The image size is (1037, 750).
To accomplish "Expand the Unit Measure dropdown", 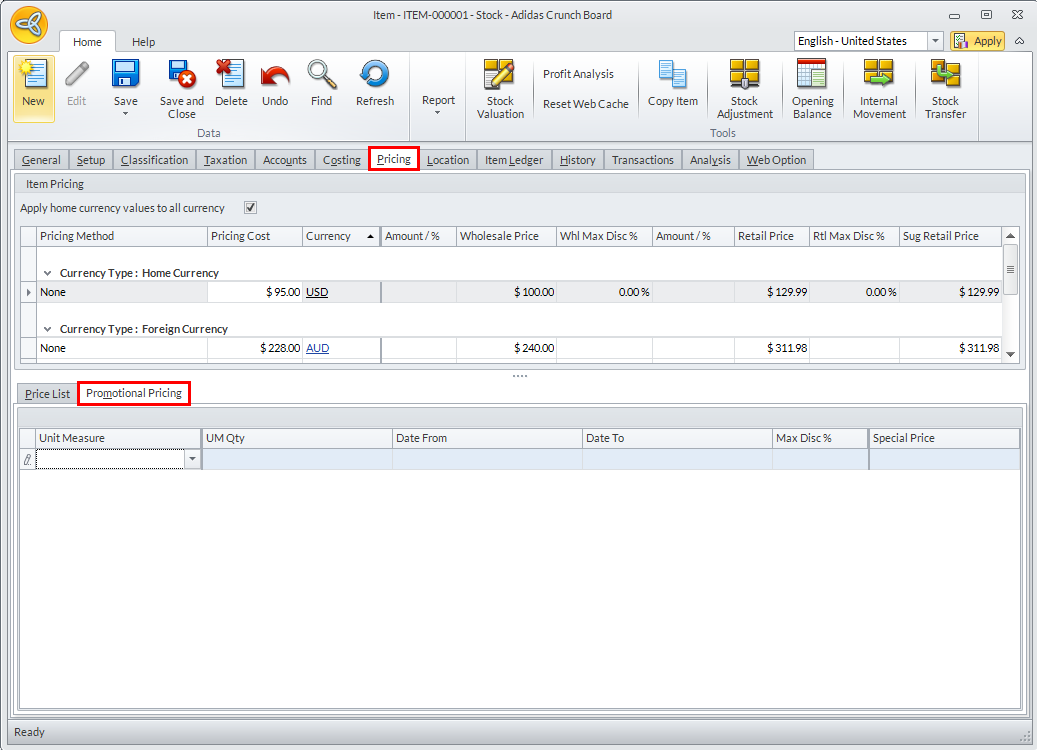I will point(192,459).
